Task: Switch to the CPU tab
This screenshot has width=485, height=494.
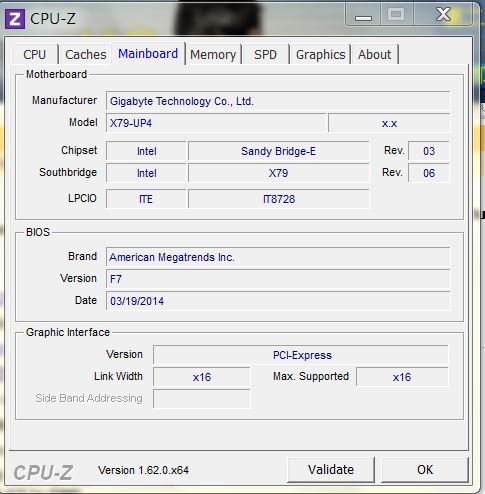Action: [35, 54]
